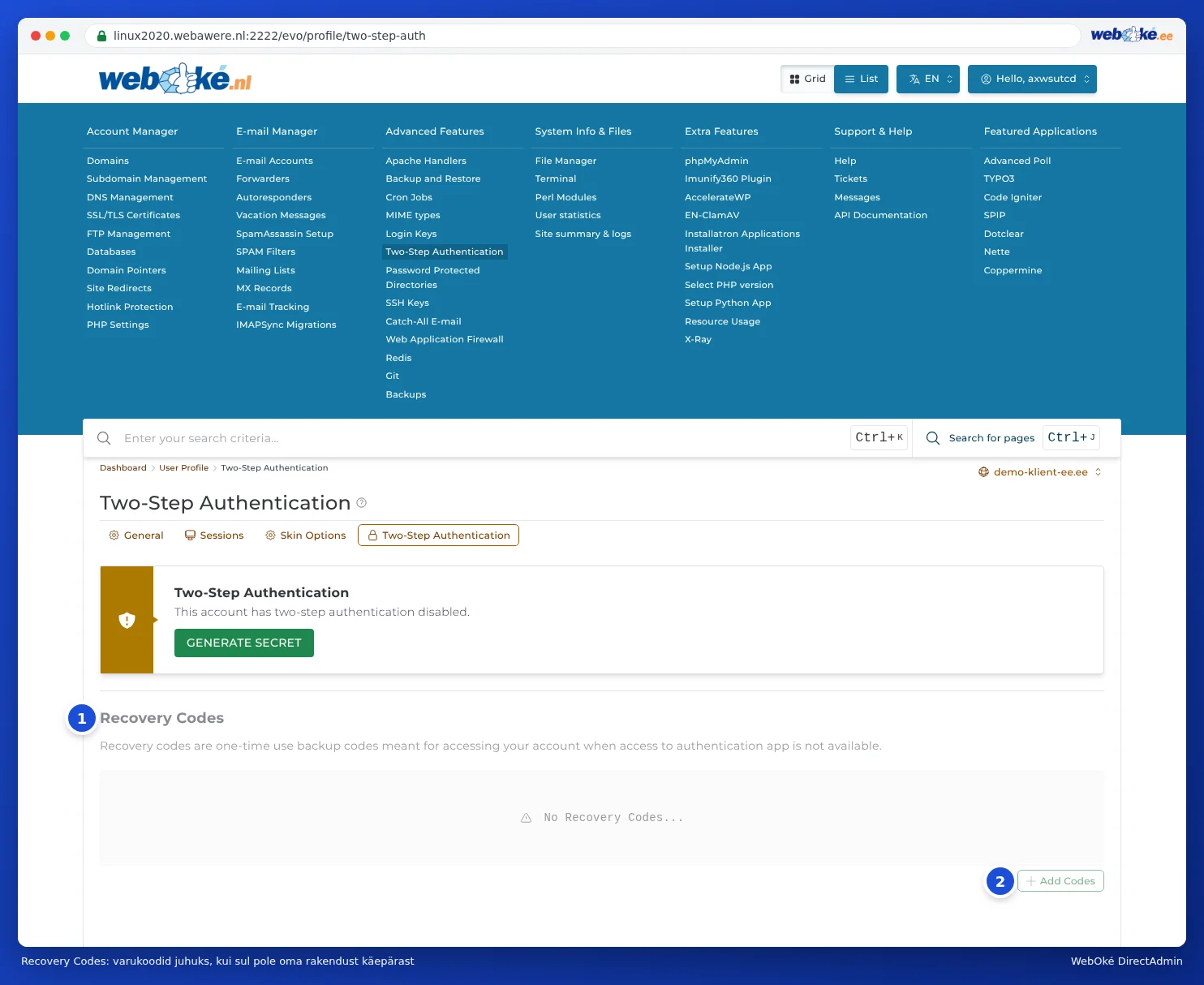The width and height of the screenshot is (1204, 985).
Task: Open DNS Management link
Action: (130, 197)
